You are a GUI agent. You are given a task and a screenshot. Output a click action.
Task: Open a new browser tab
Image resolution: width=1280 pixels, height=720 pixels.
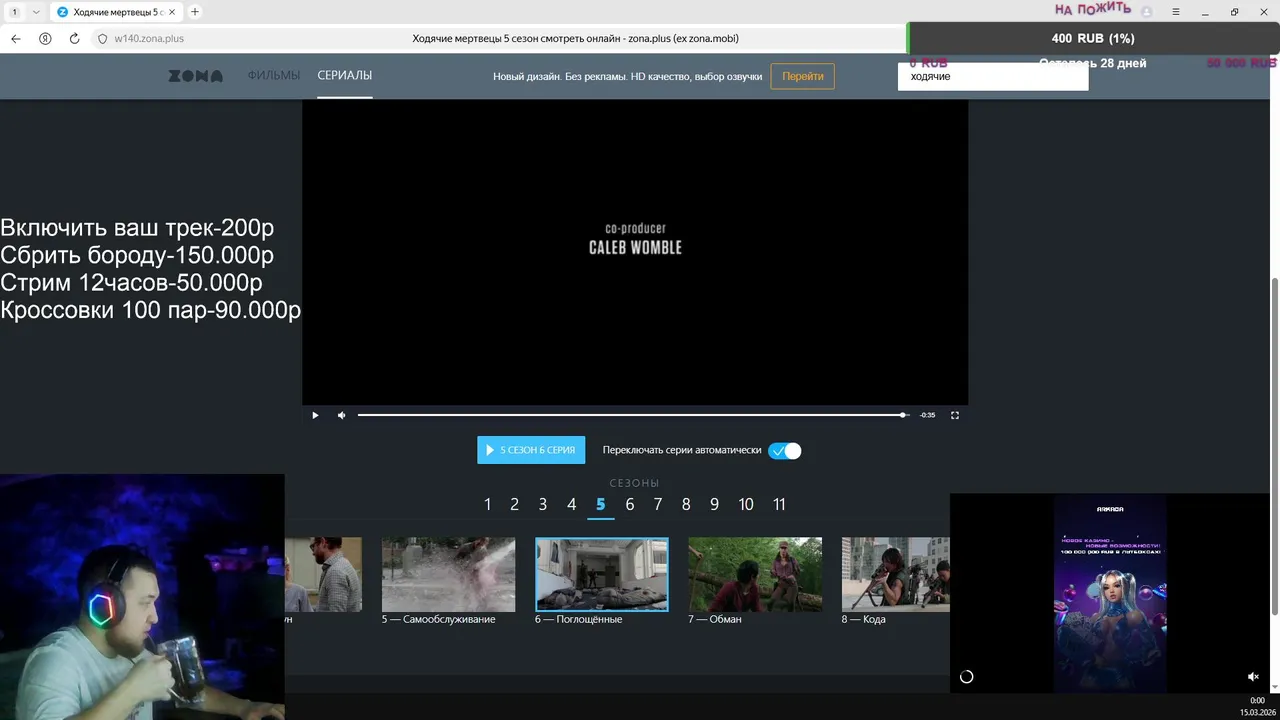pyautogui.click(x=195, y=12)
